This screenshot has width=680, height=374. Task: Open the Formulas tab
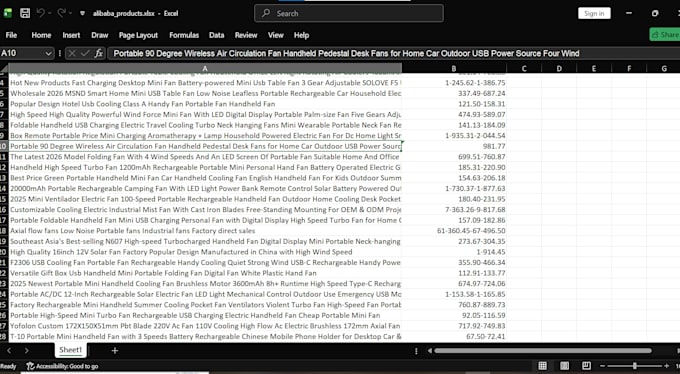(184, 35)
